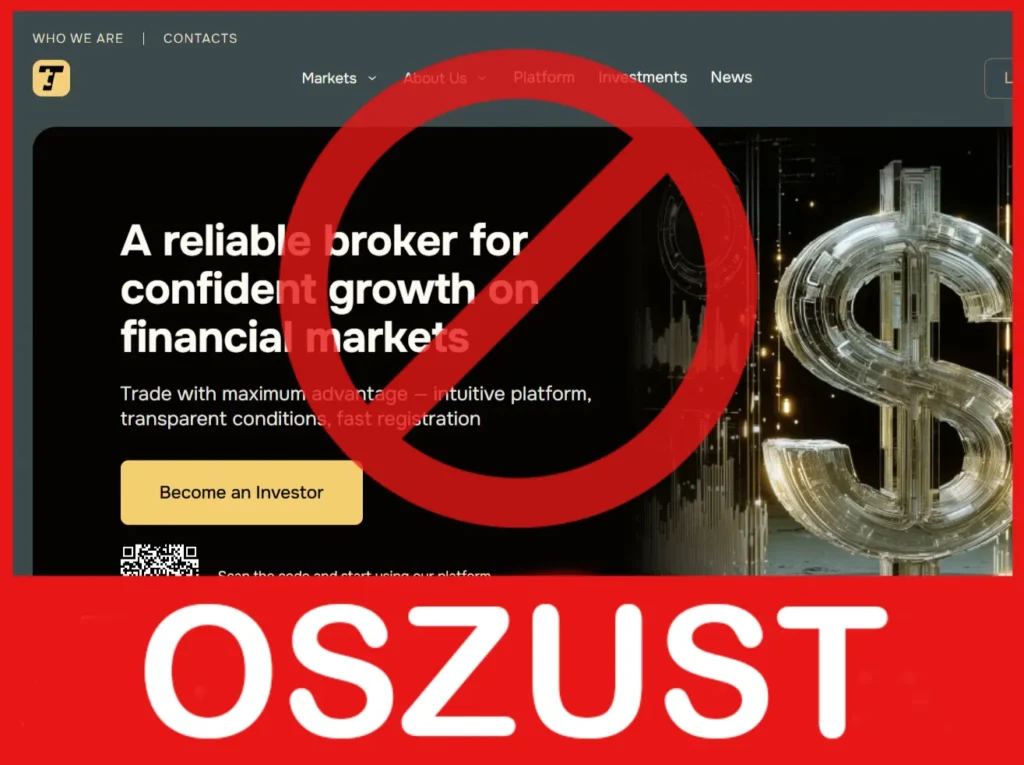Click the Become an Investor button
Image resolution: width=1024 pixels, height=765 pixels.
[242, 493]
